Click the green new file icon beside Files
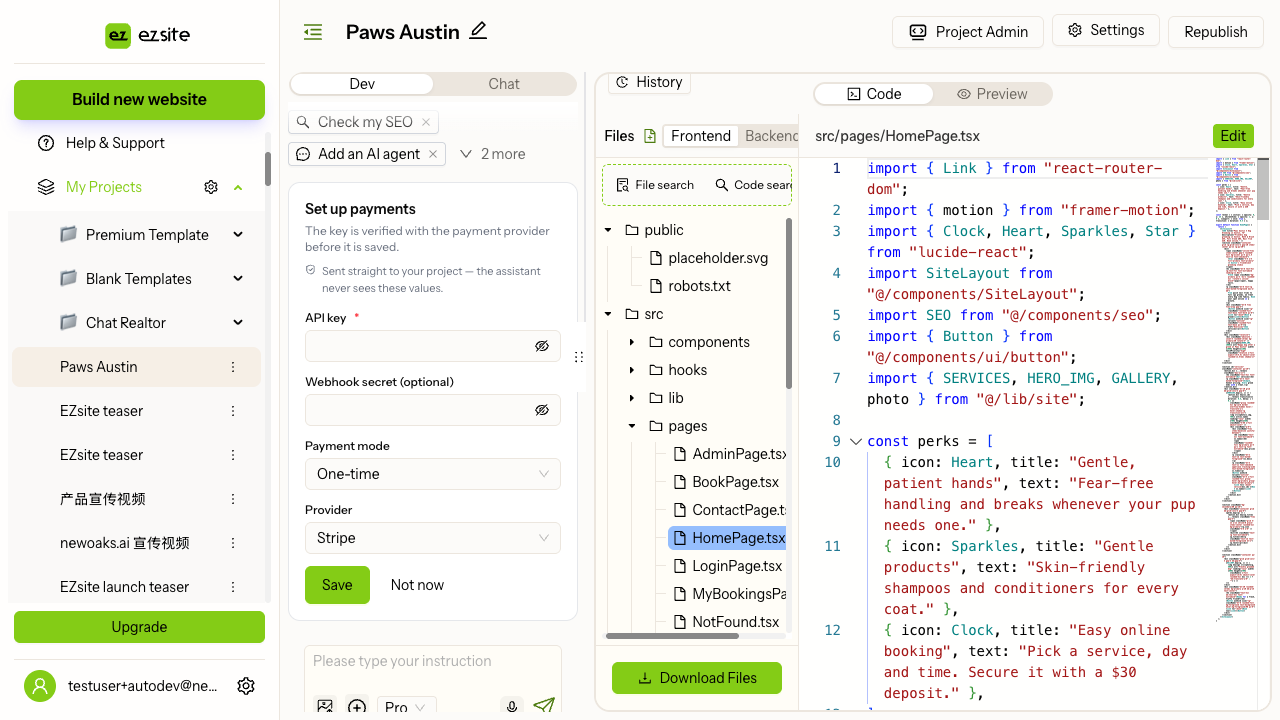 [650, 136]
